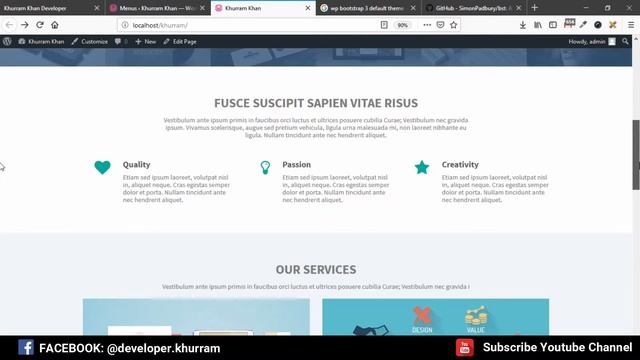Viewport: 640px width, 360px height.
Task: Open page actions three-dot menu
Action: click(427, 25)
